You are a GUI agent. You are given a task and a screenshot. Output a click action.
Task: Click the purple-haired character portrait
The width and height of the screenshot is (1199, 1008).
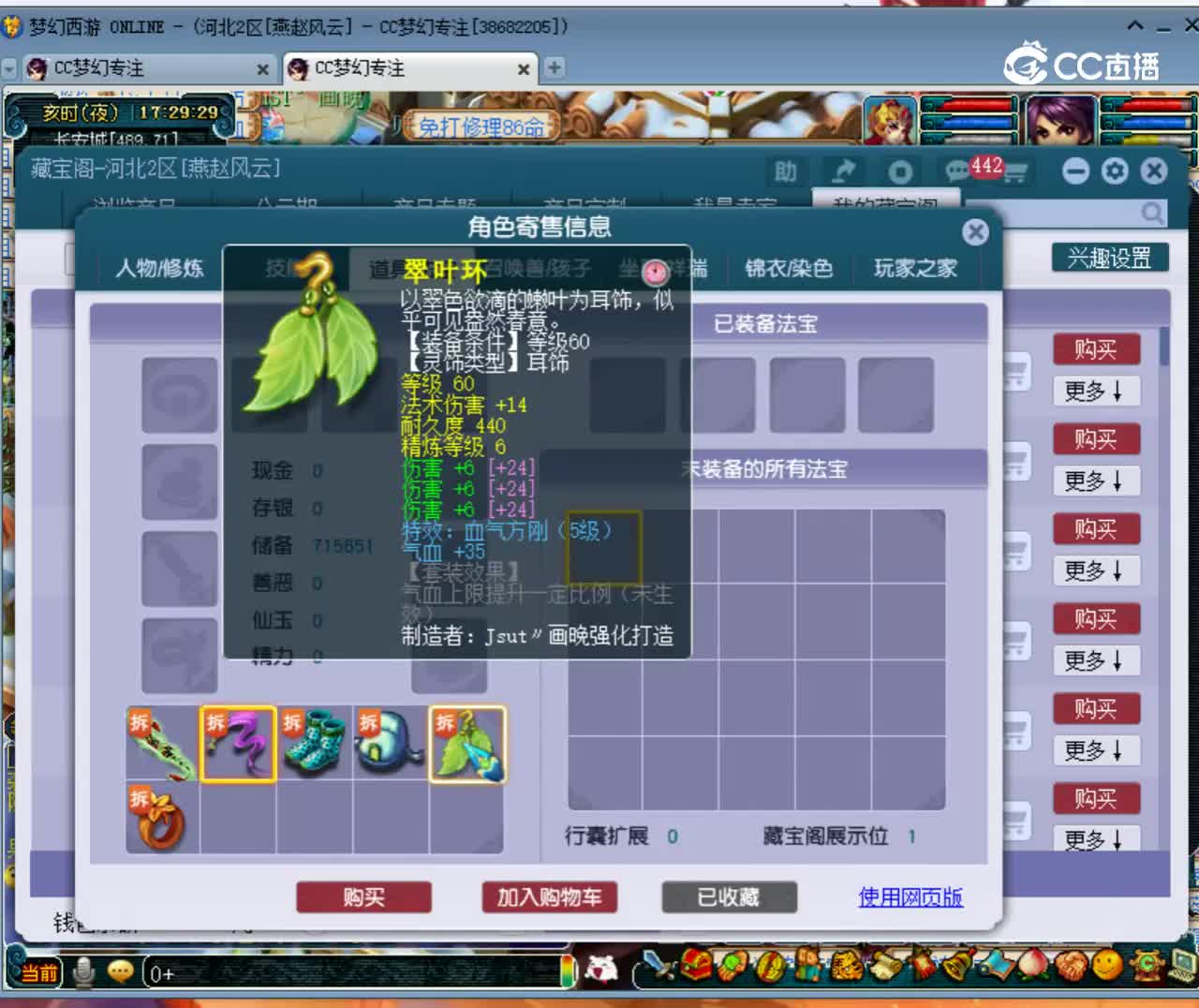[x=1060, y=121]
